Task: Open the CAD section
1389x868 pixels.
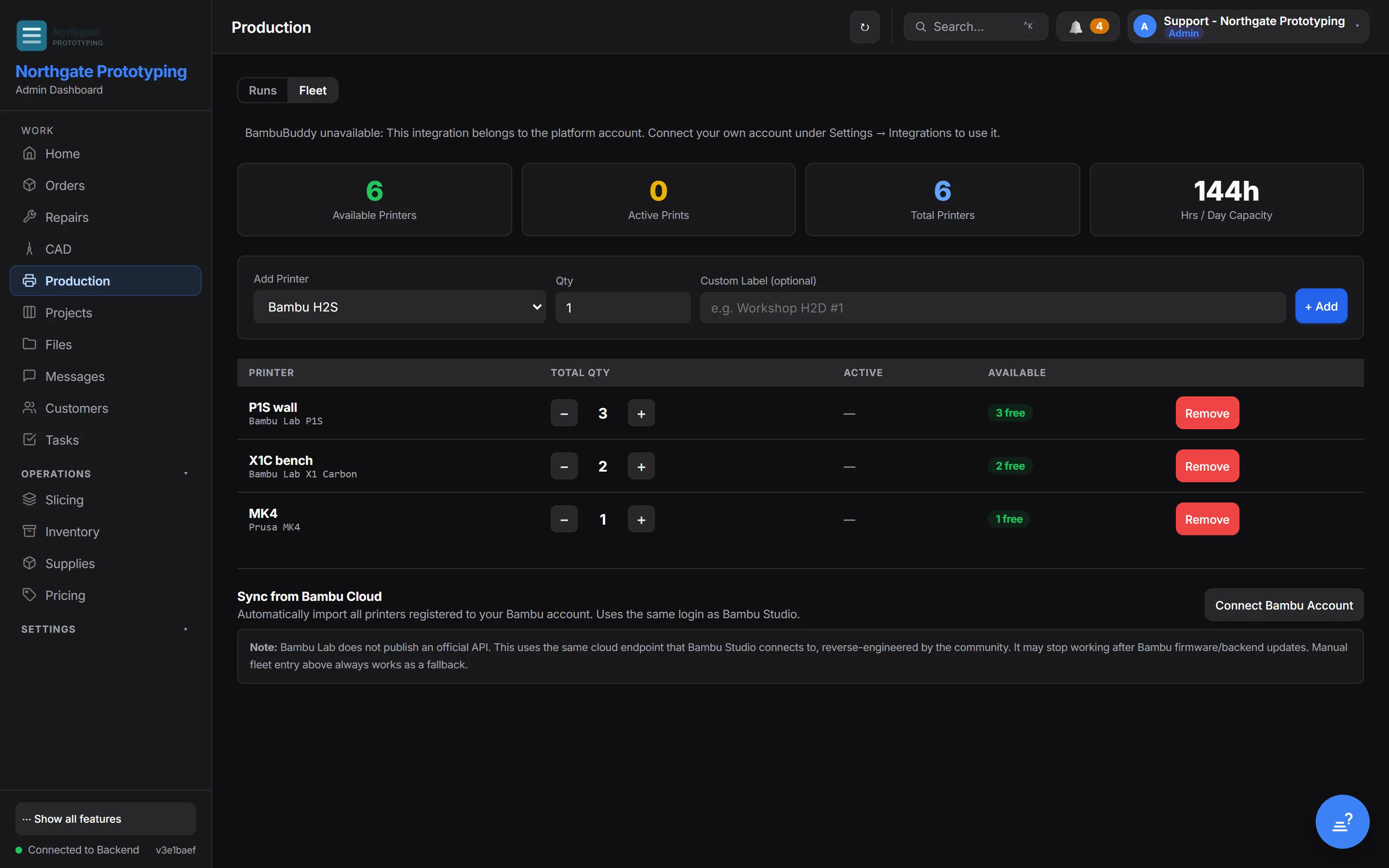Action: 106,249
